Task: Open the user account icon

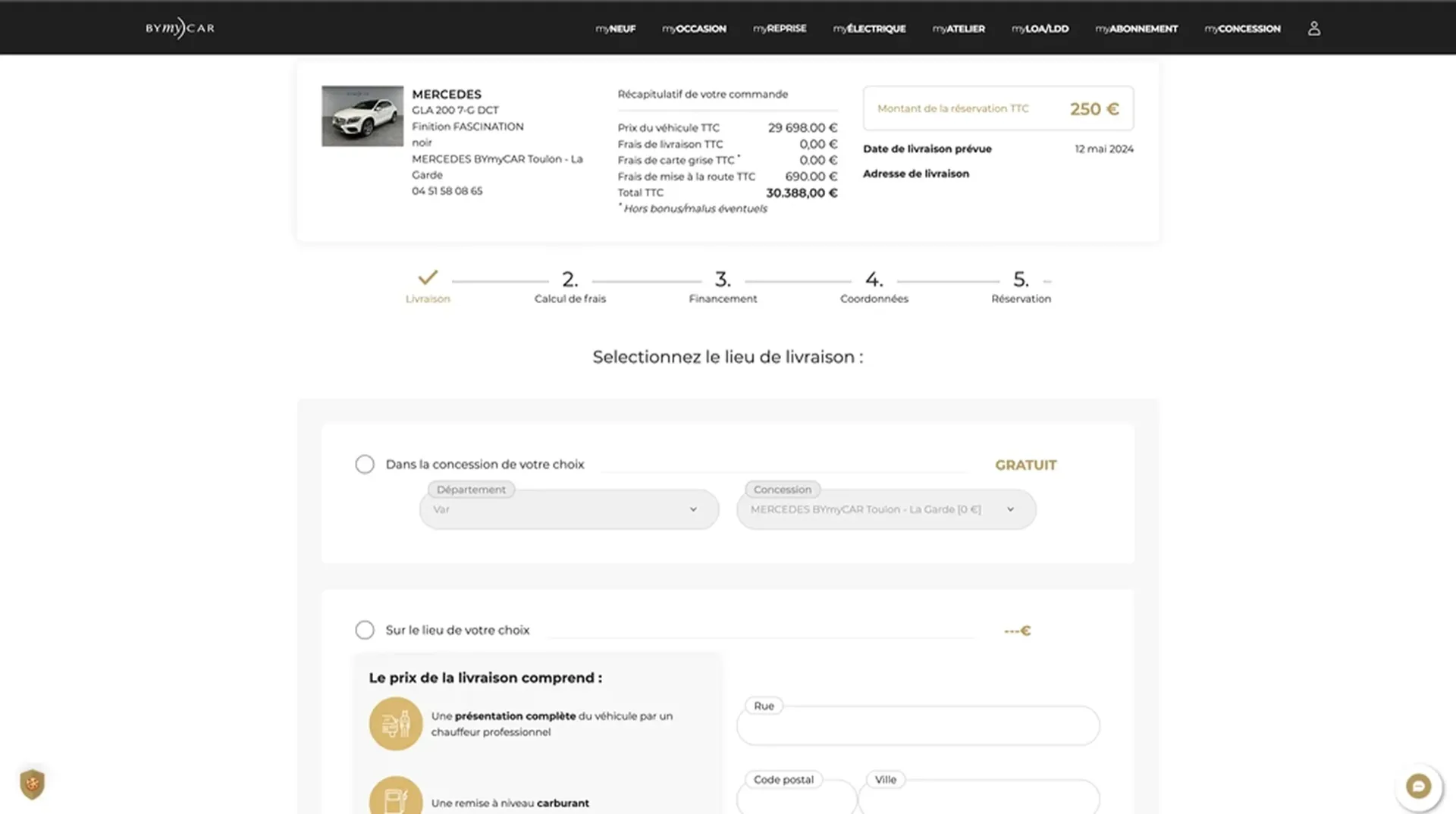Action: point(1314,28)
